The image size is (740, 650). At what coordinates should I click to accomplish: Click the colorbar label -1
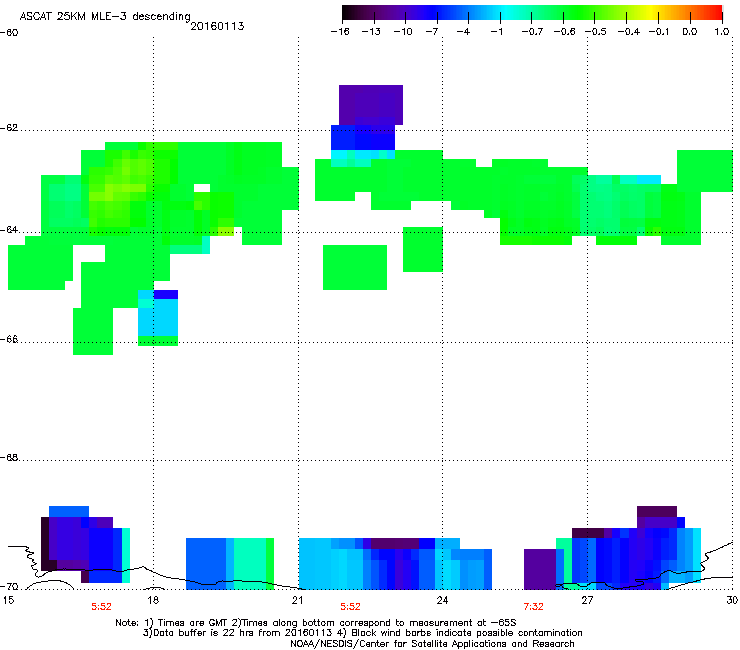pyautogui.click(x=496, y=32)
